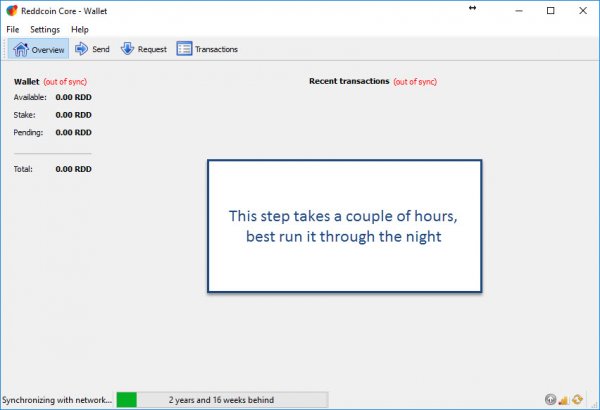Click the red "(out of sync)" beside Wallet

65,82
